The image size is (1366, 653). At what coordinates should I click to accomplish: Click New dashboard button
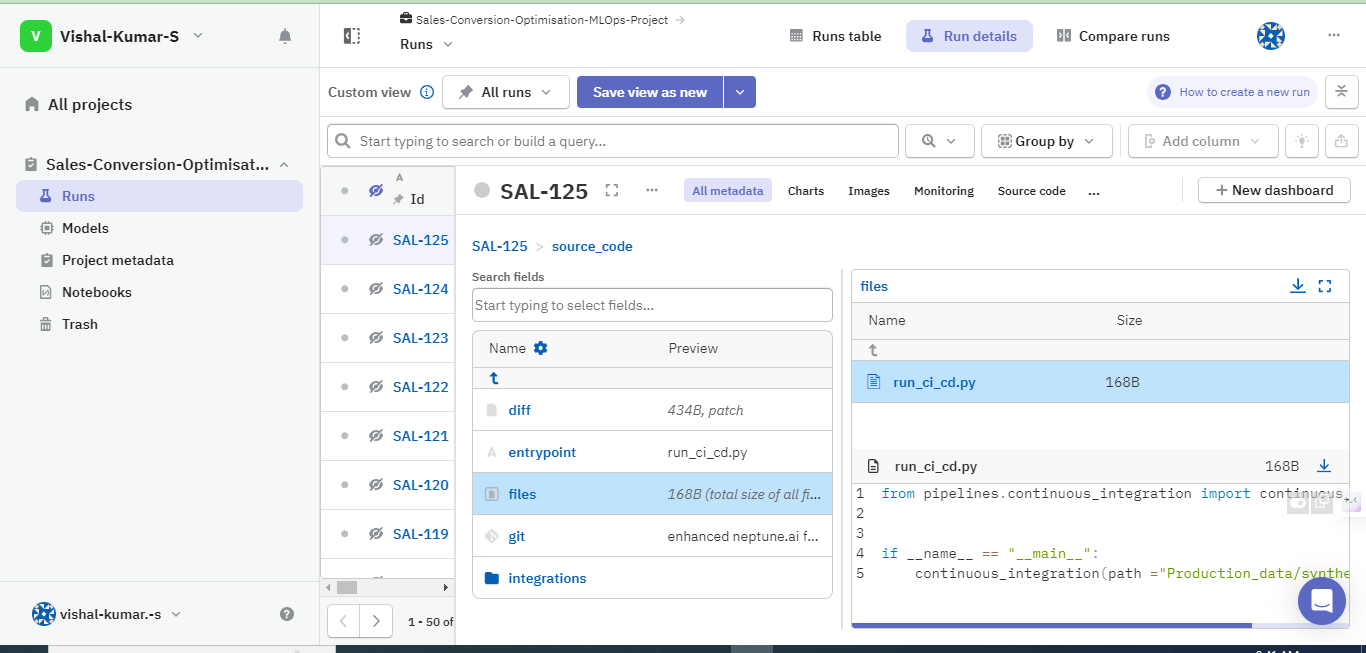coord(1274,190)
